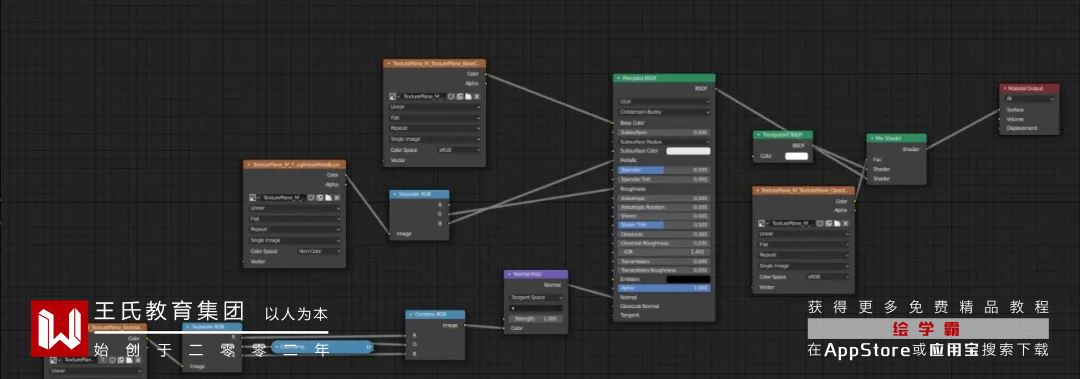Collapse the Material Output node
The width and height of the screenshot is (1080, 379).
pyautogui.click(x=1005, y=88)
